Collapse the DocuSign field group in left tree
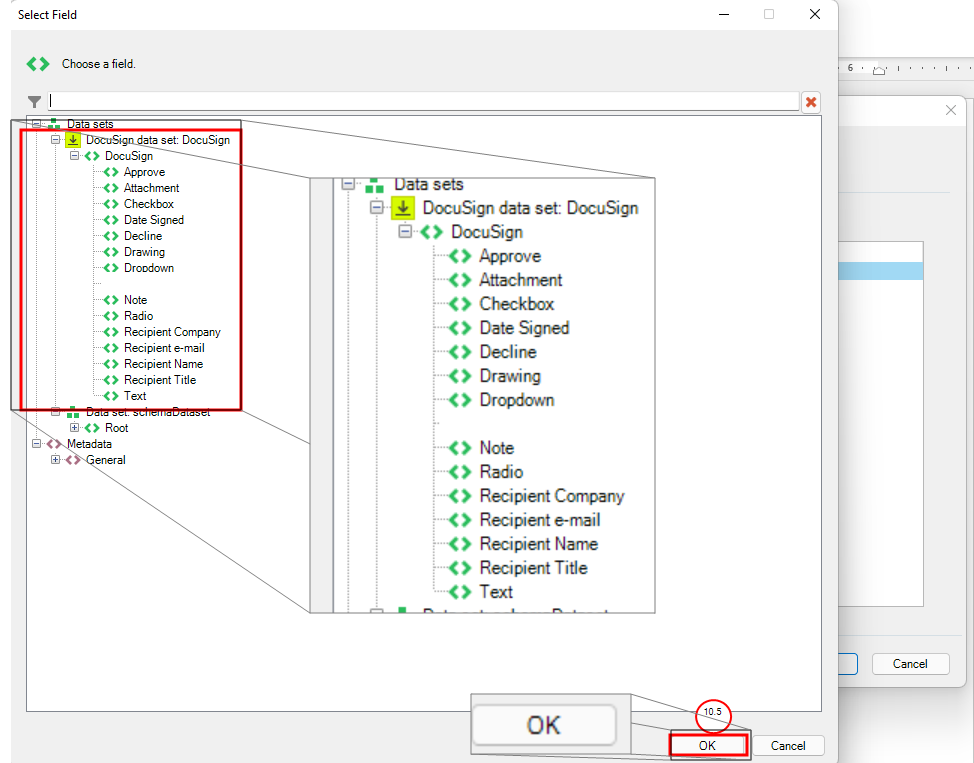Screen dimensions: 974x763 [75, 156]
